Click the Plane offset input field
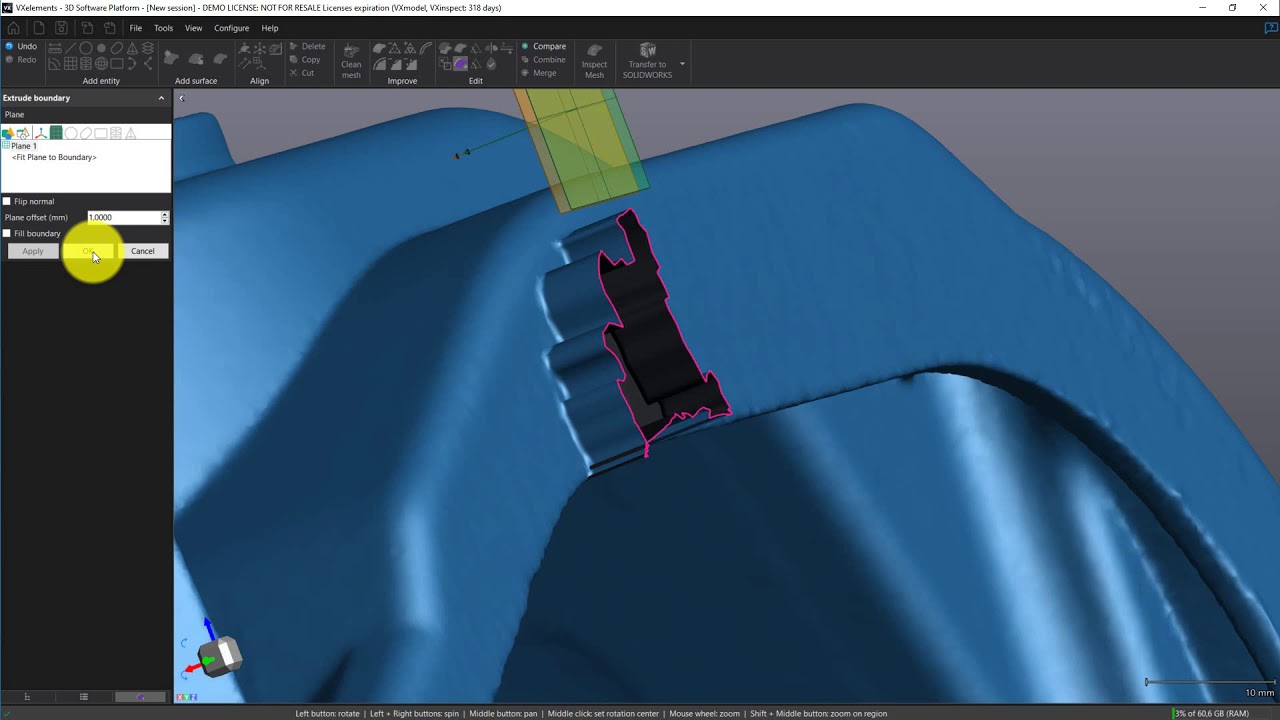1280x720 pixels. coord(123,217)
